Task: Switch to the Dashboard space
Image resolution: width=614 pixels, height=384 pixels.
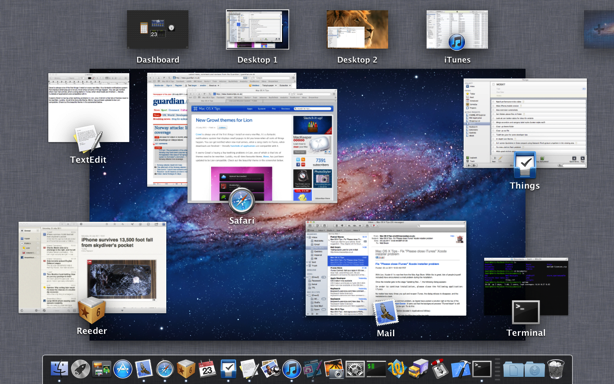Action: pyautogui.click(x=157, y=29)
